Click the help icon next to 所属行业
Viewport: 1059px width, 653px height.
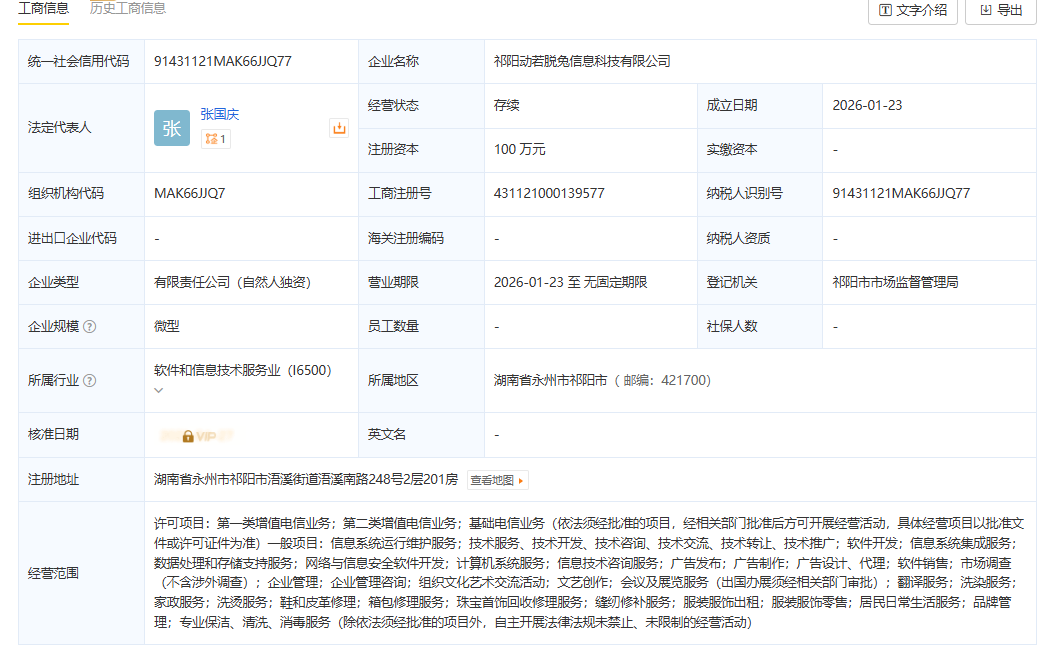pos(89,381)
